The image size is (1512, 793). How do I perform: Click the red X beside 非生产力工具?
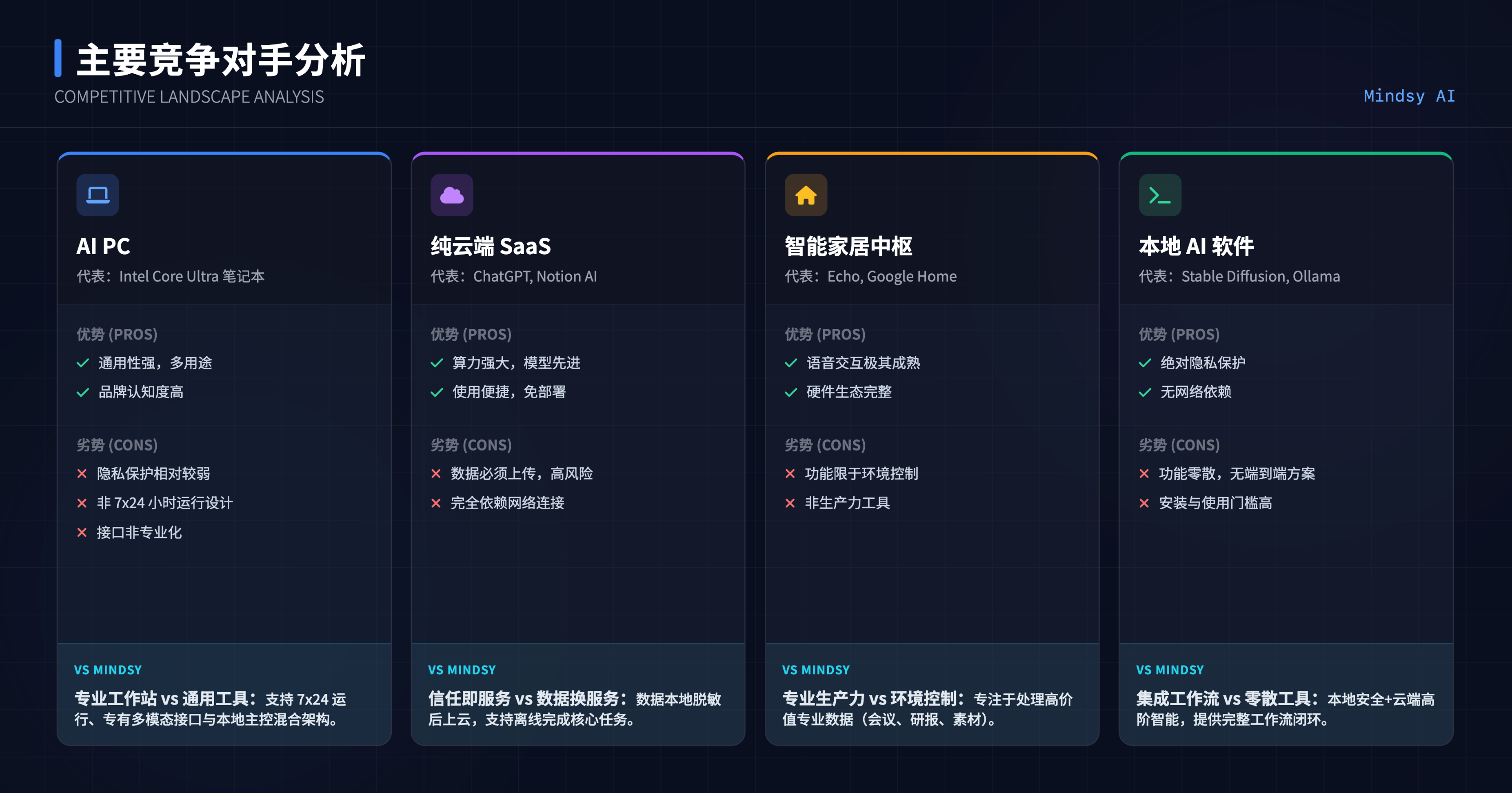click(x=790, y=503)
